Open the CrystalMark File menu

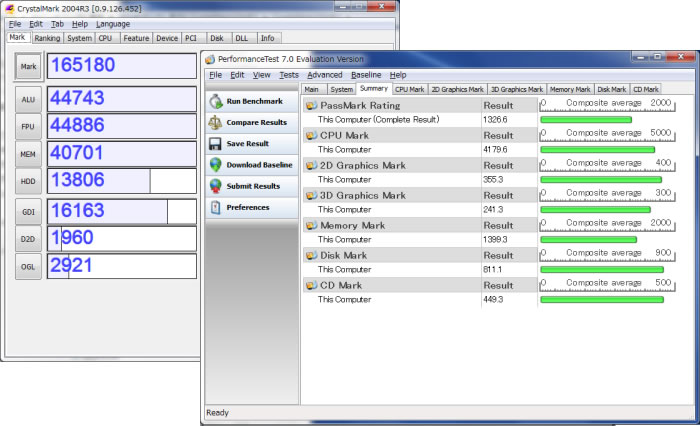(x=15, y=24)
